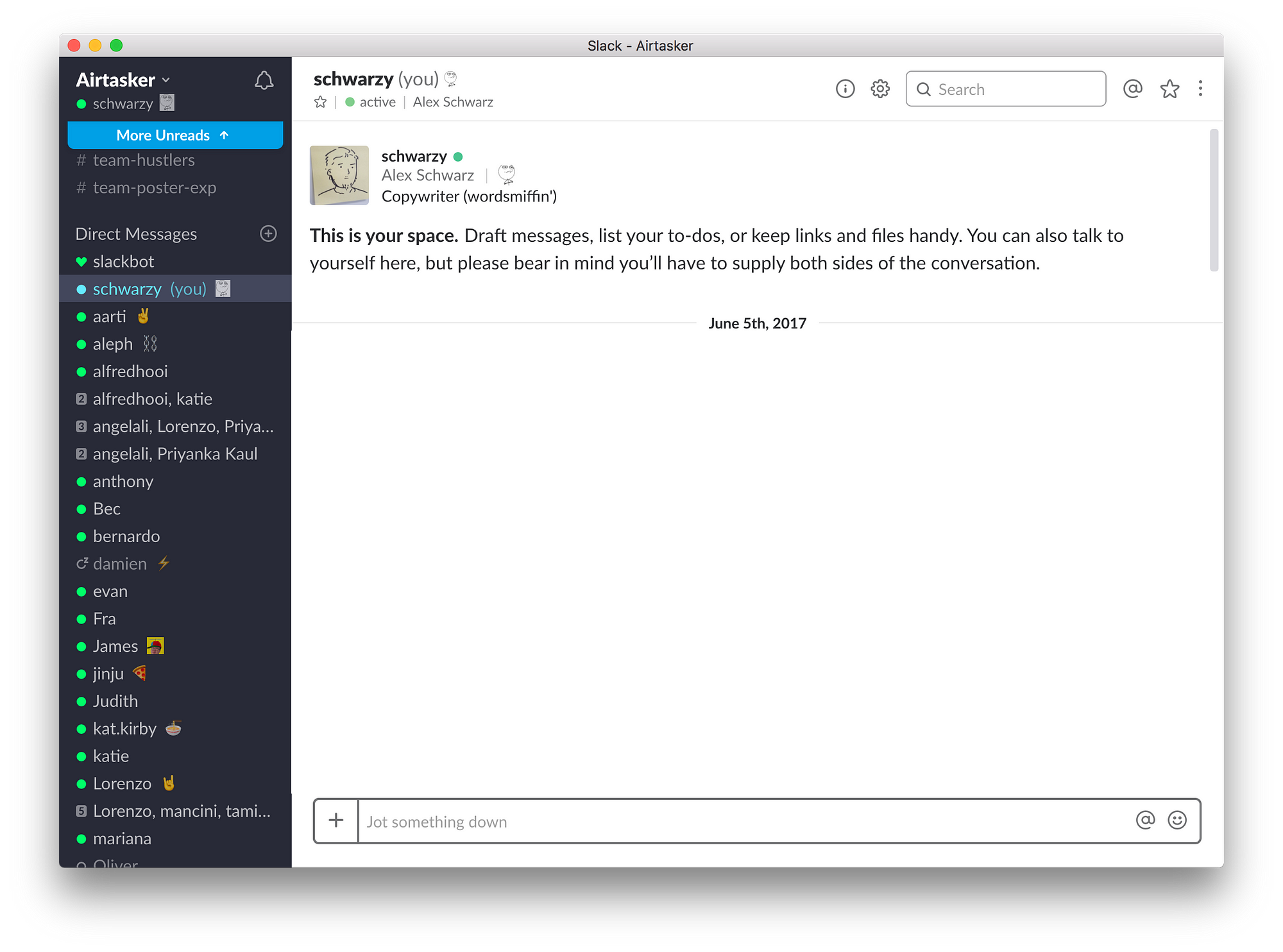
Task: Select the schwarzy (you) direct message
Action: tap(175, 289)
